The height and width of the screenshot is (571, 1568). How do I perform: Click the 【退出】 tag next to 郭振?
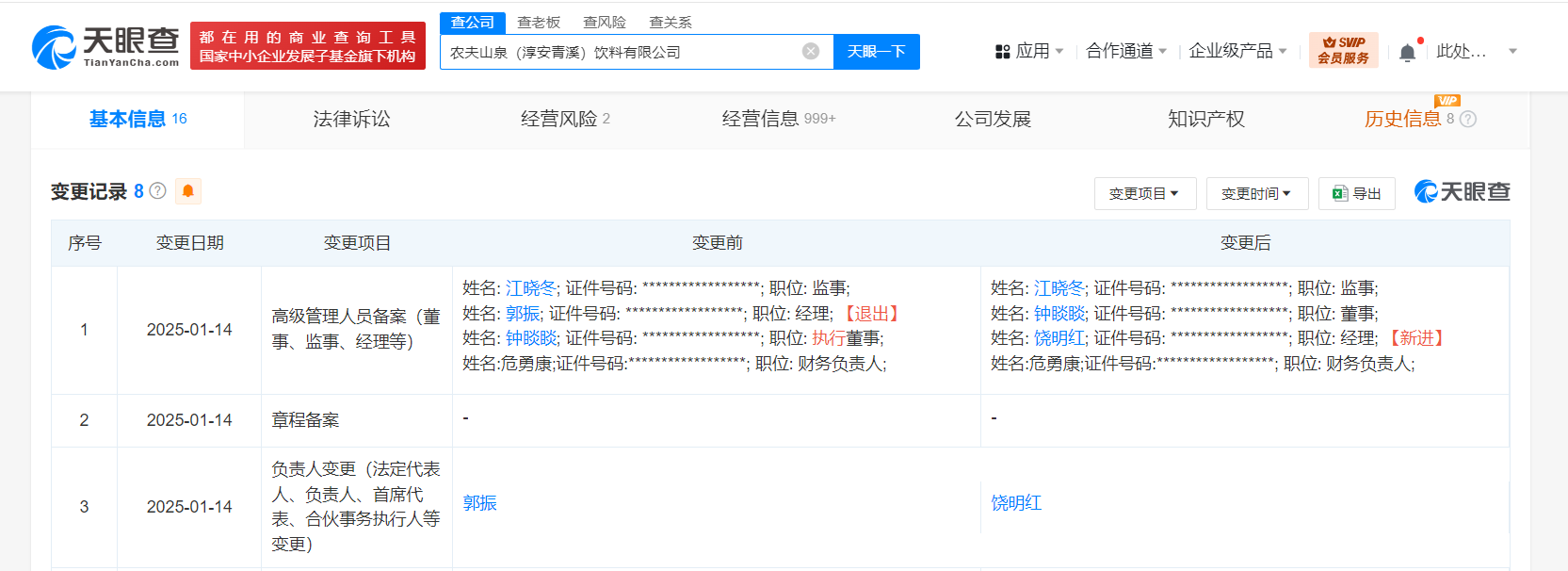[871, 314]
